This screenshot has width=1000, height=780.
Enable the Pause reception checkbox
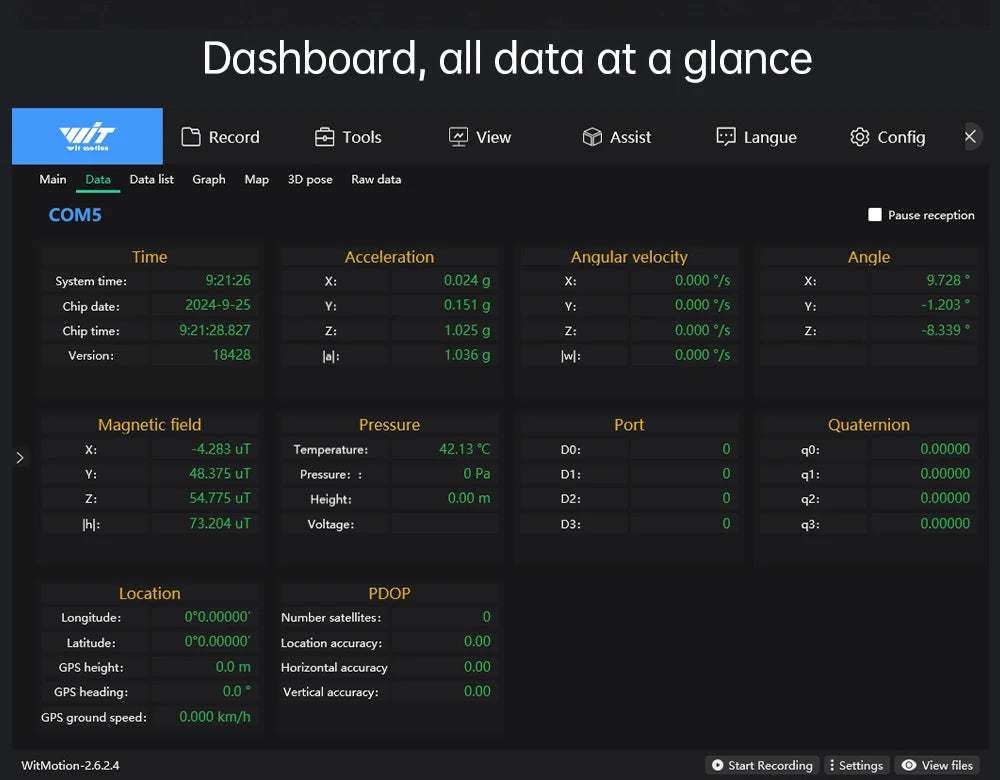coord(875,215)
